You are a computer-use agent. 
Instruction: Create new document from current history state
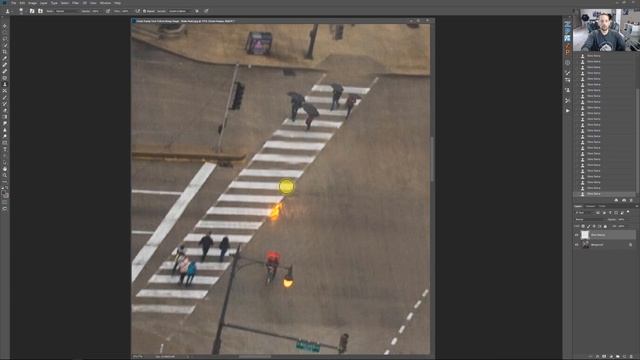(616, 200)
